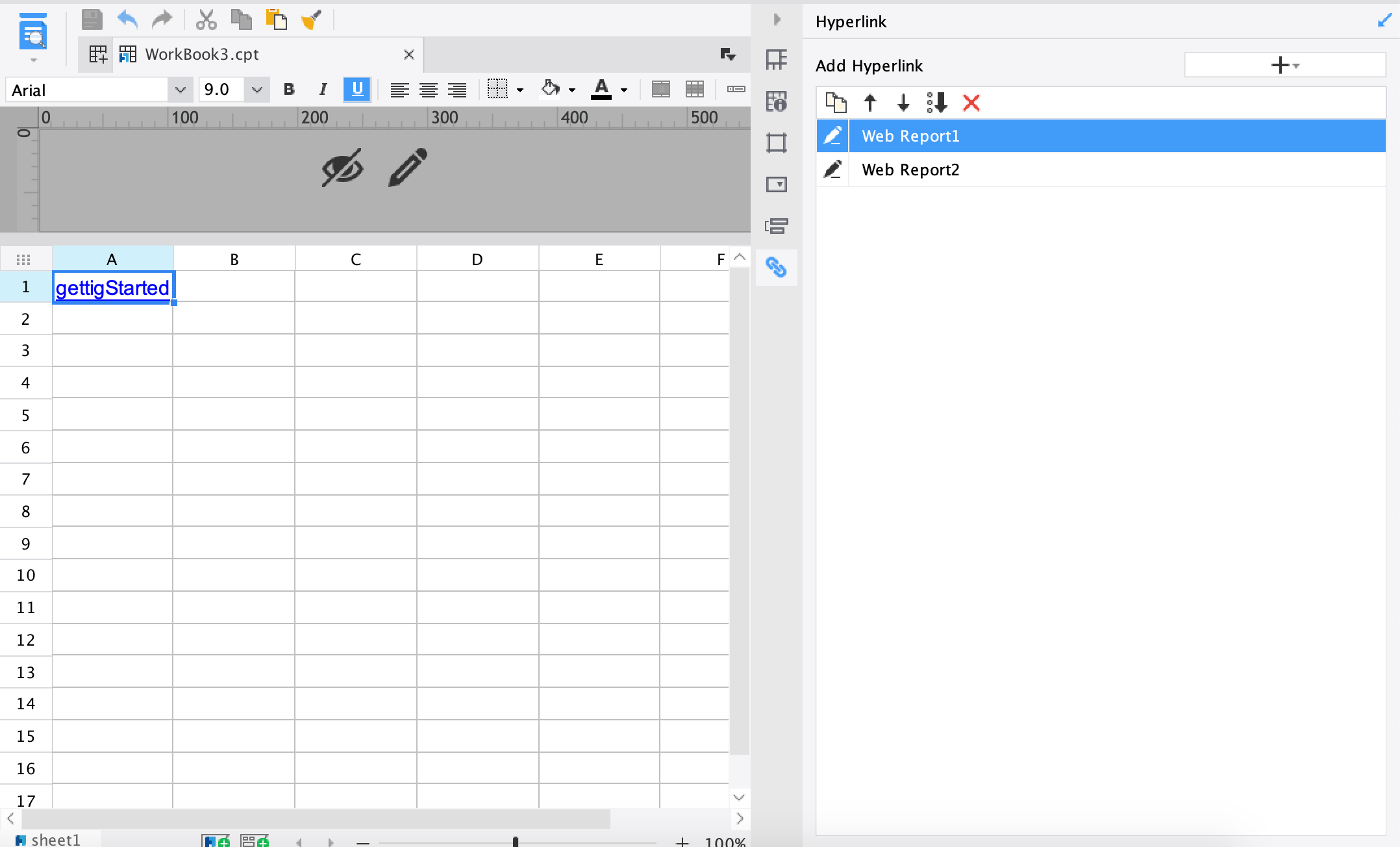Toggle bold formatting
The height and width of the screenshot is (847, 1400).
pyautogui.click(x=289, y=90)
